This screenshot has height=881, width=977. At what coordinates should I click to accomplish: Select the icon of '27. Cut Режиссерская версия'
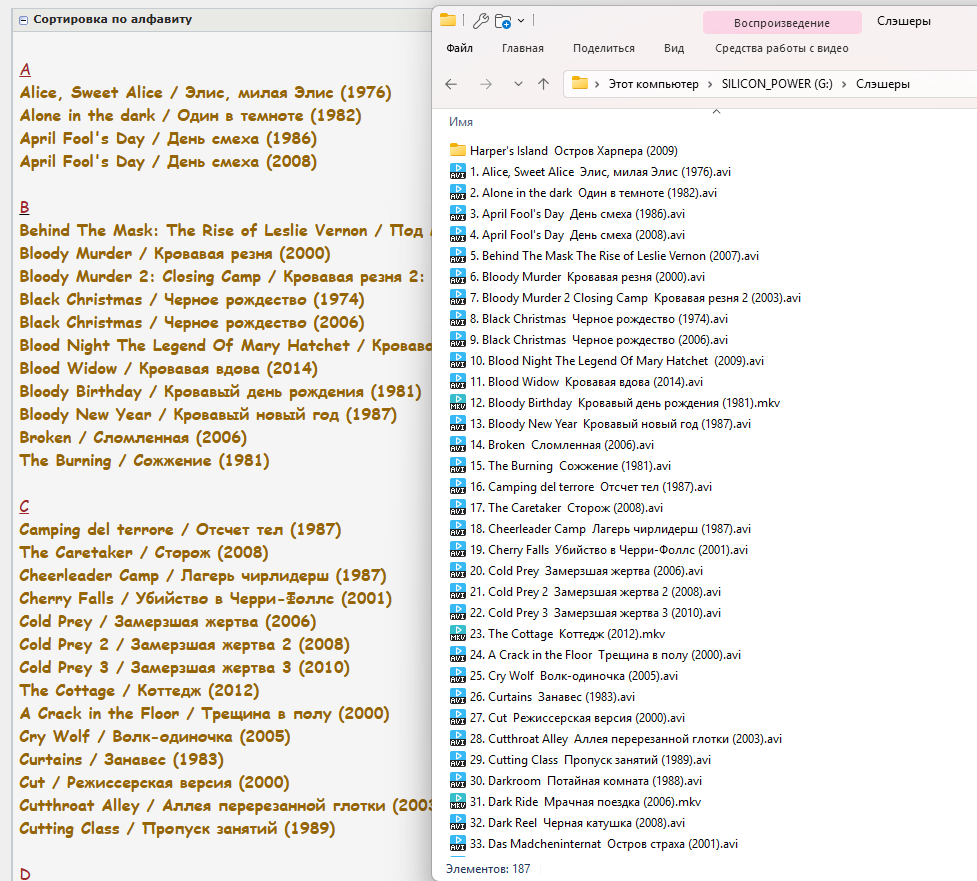click(457, 718)
